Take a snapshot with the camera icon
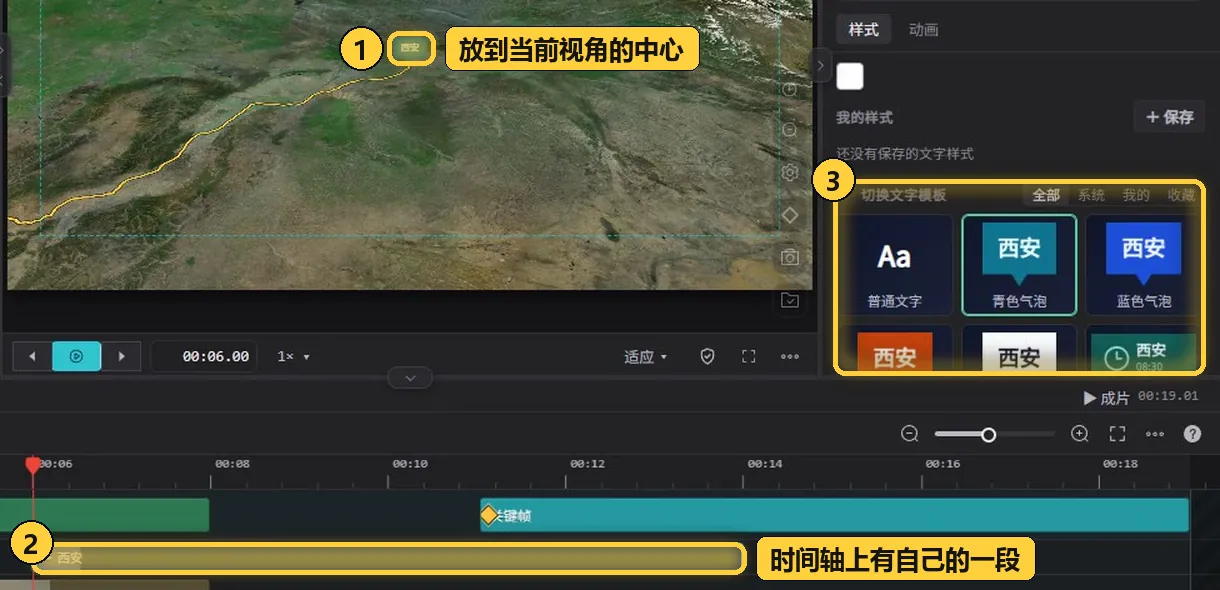The height and width of the screenshot is (590, 1220). (x=790, y=257)
